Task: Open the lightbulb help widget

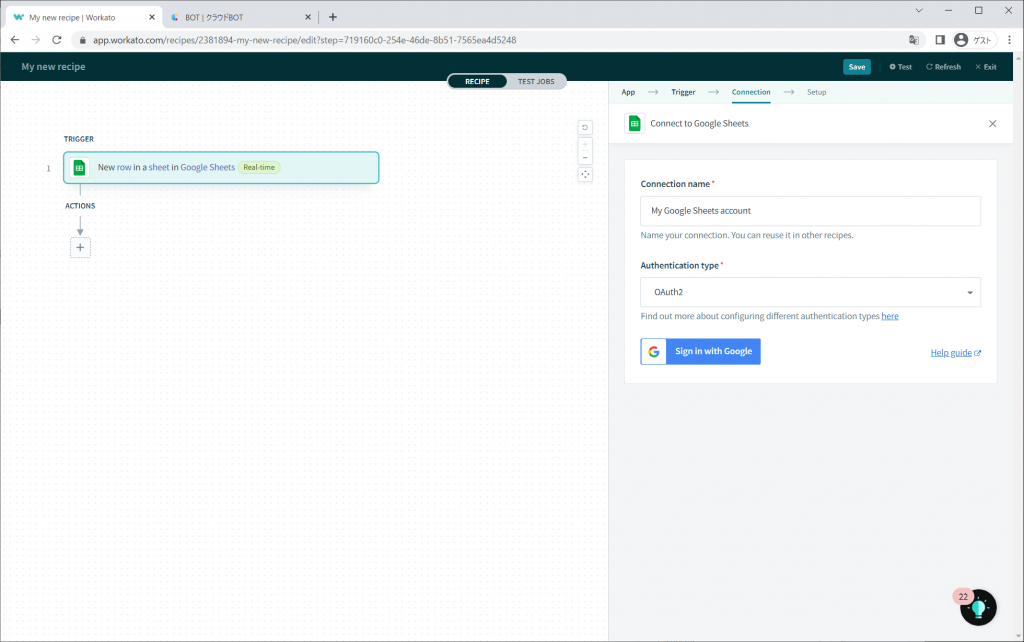Action: (978, 607)
